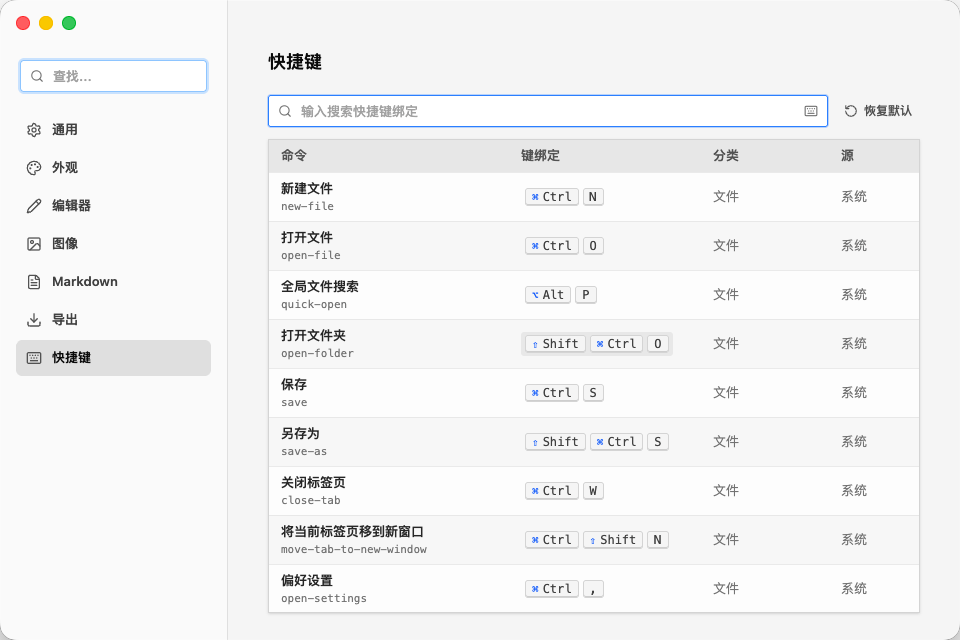Image resolution: width=960 pixels, height=640 pixels.
Task: Click the new-file command id
Action: pyautogui.click(x=307, y=206)
